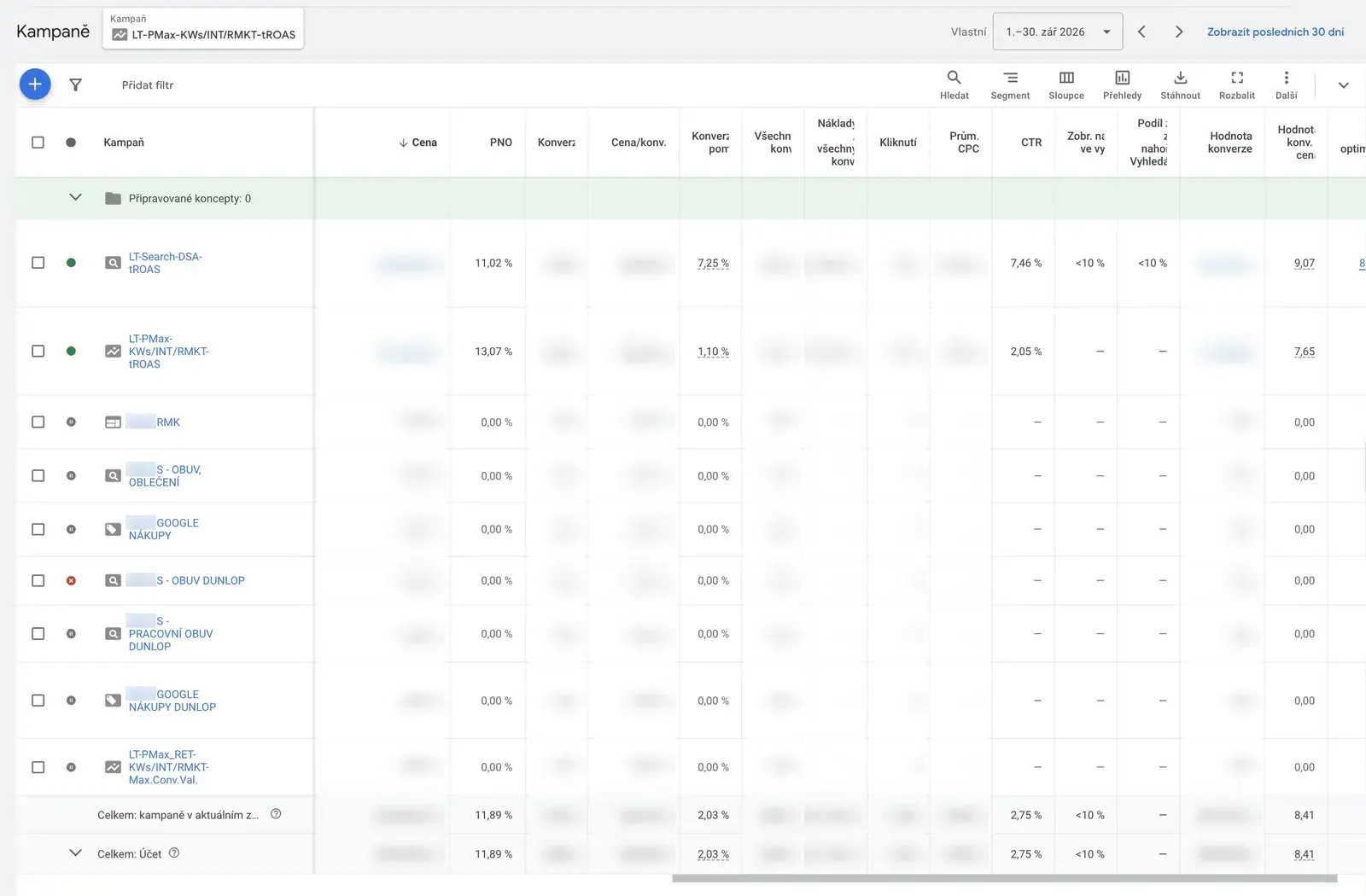This screenshot has height=896, width=1366.
Task: Click Zobrazit posledních 30 dní link
Action: click(1275, 32)
